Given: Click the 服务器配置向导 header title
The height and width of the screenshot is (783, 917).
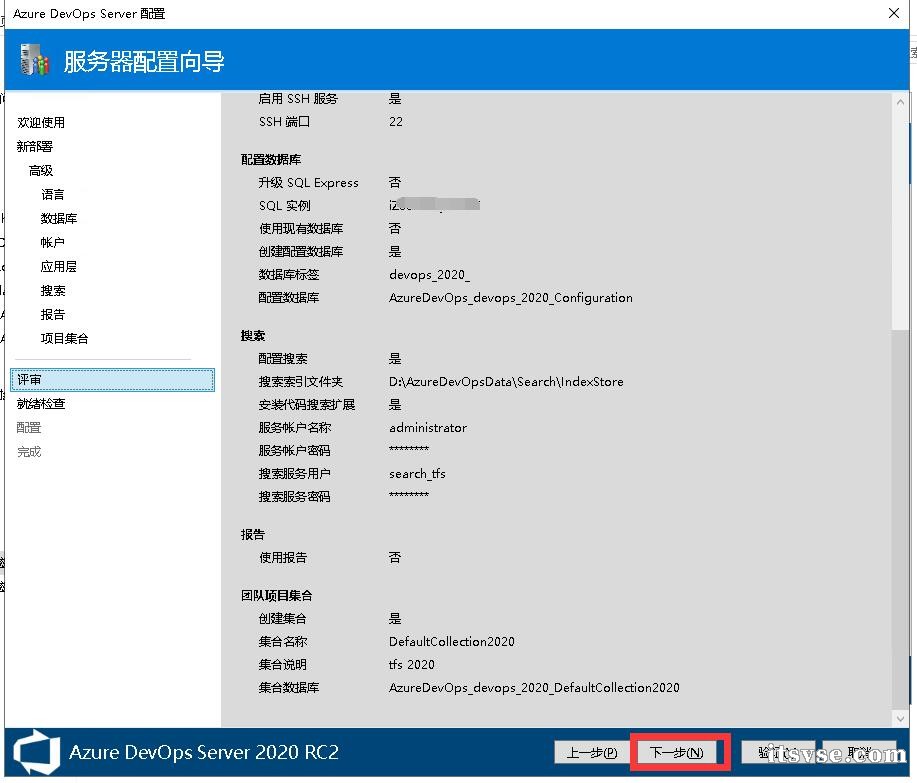Looking at the screenshot, I should click(144, 61).
